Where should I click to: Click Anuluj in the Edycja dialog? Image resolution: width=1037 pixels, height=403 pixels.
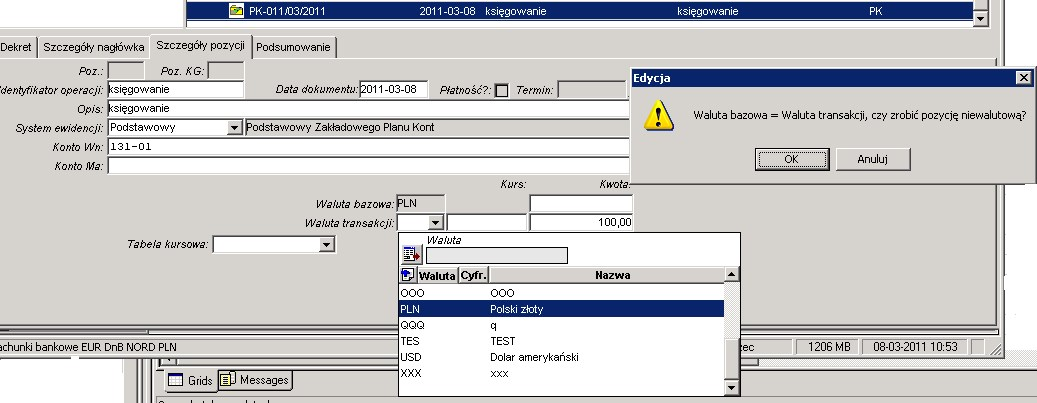(x=873, y=159)
